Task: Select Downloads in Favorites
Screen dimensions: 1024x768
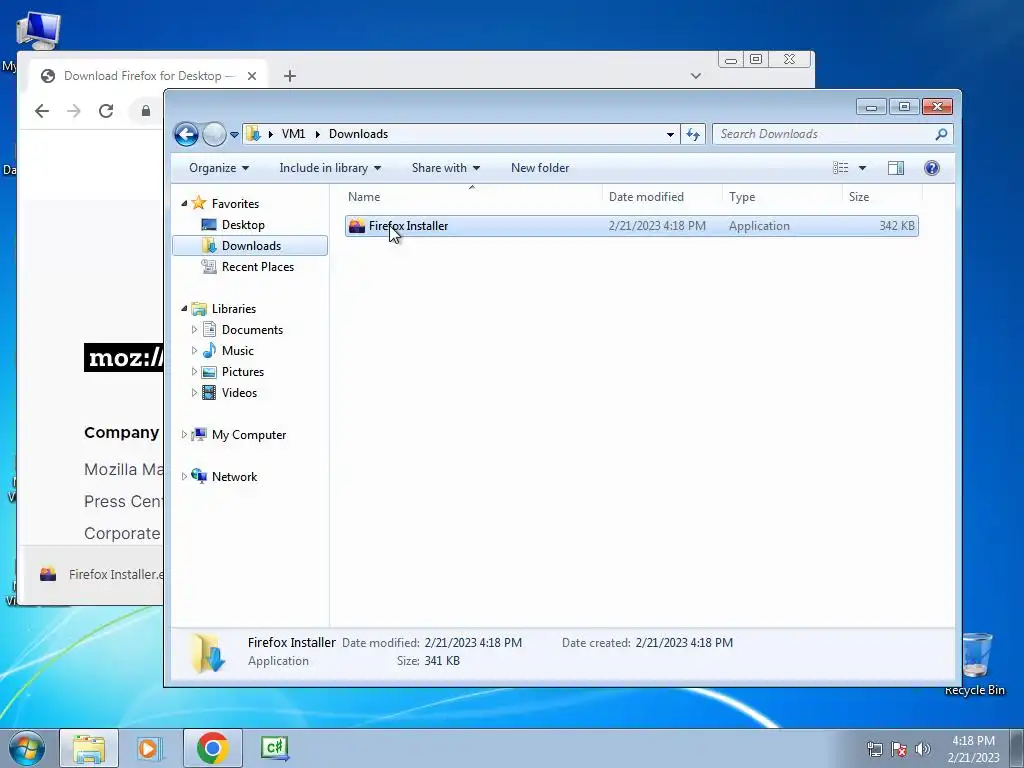Action: point(251,246)
